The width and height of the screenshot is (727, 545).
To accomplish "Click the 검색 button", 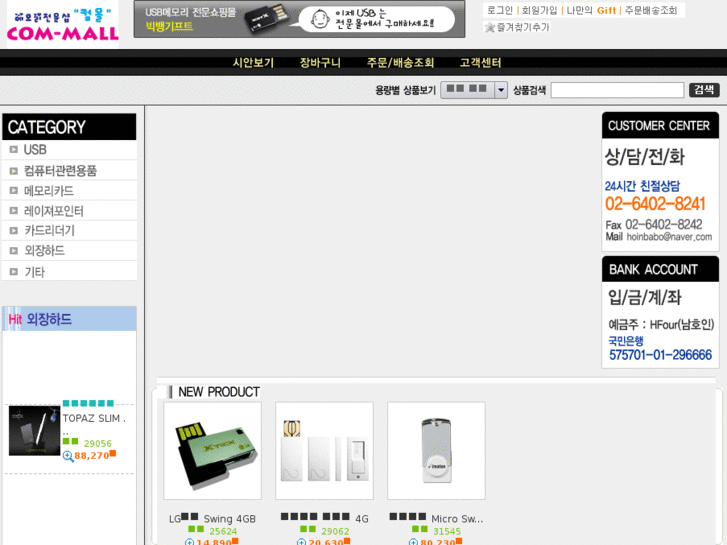I will pos(704,90).
